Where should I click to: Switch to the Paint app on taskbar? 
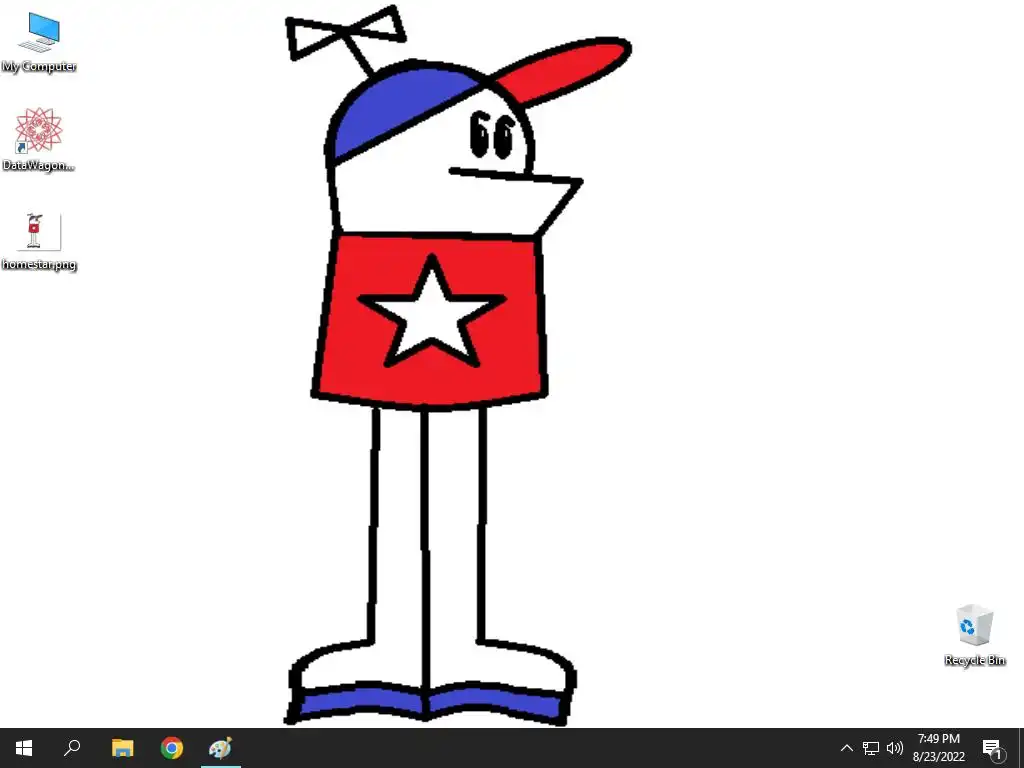[221, 748]
